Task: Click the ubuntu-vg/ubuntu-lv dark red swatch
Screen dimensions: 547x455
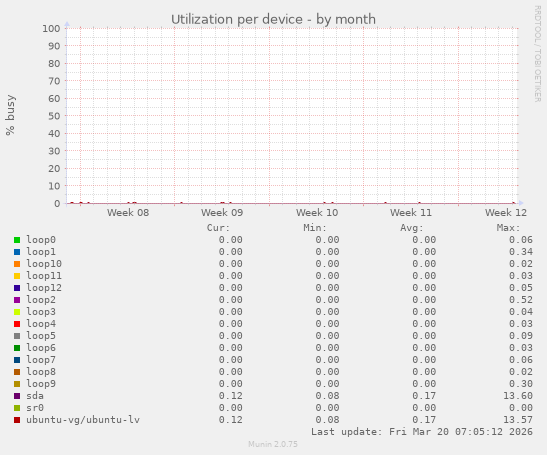Action: 17,420
